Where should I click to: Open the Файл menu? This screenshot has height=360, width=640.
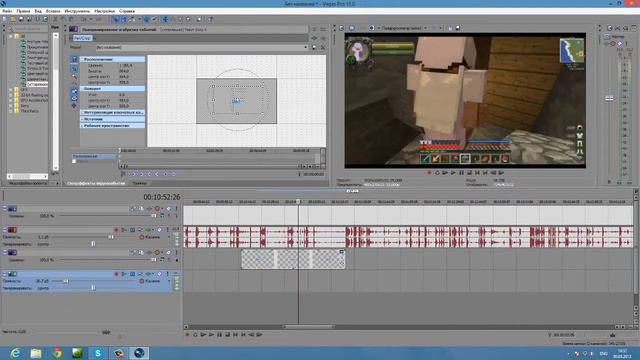point(7,11)
